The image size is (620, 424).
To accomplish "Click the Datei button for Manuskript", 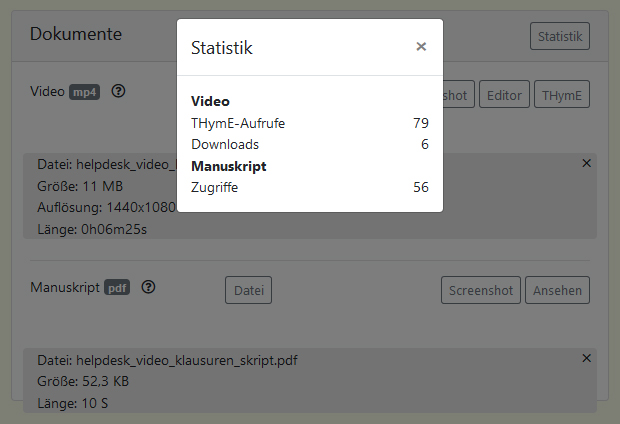I will [x=248, y=291].
